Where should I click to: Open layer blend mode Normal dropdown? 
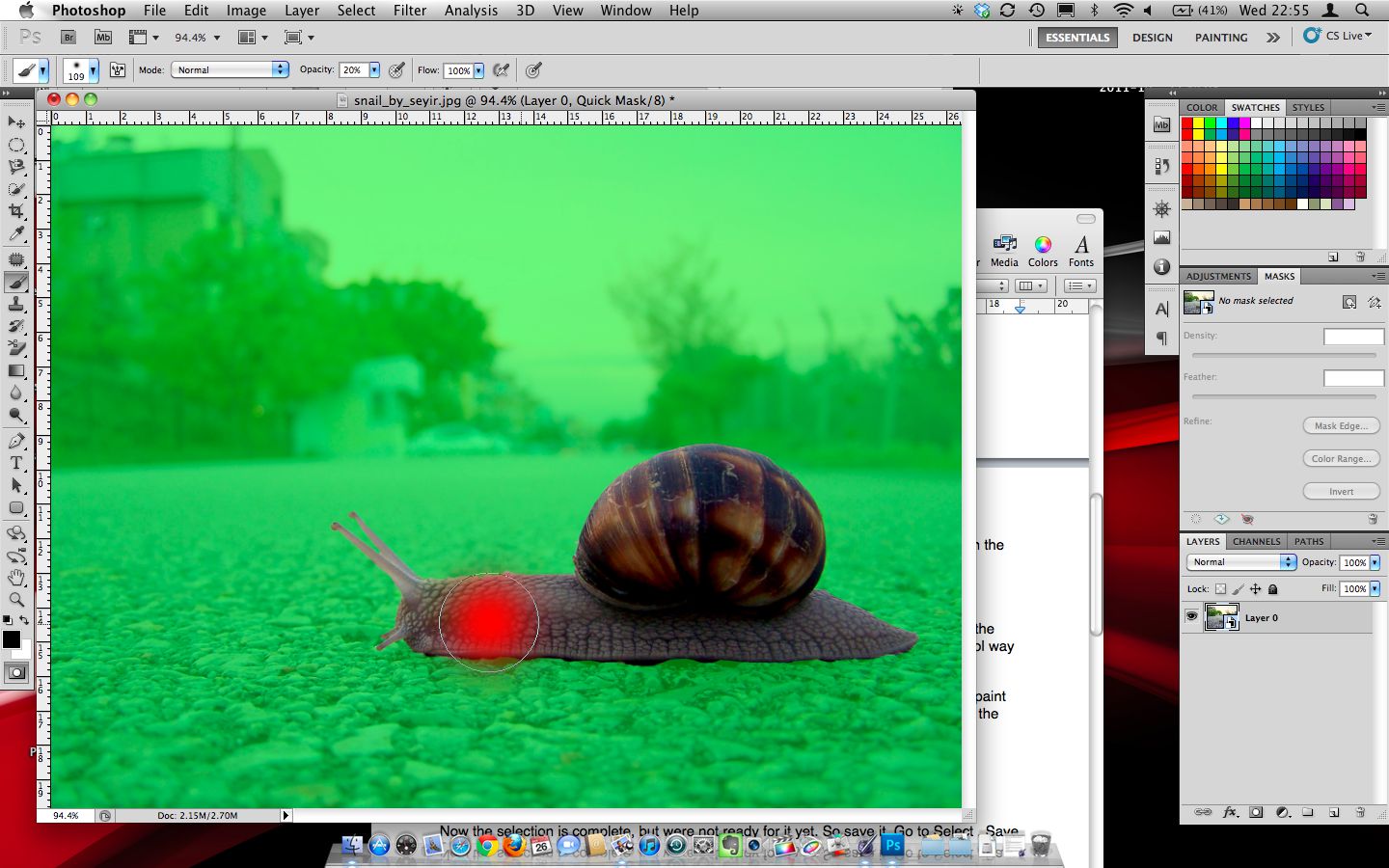(1241, 562)
